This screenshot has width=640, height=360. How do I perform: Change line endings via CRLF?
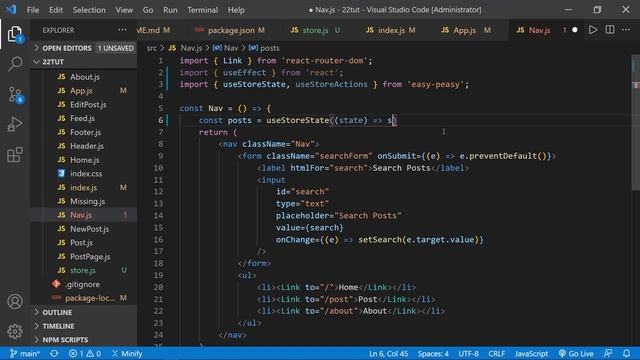(x=496, y=353)
